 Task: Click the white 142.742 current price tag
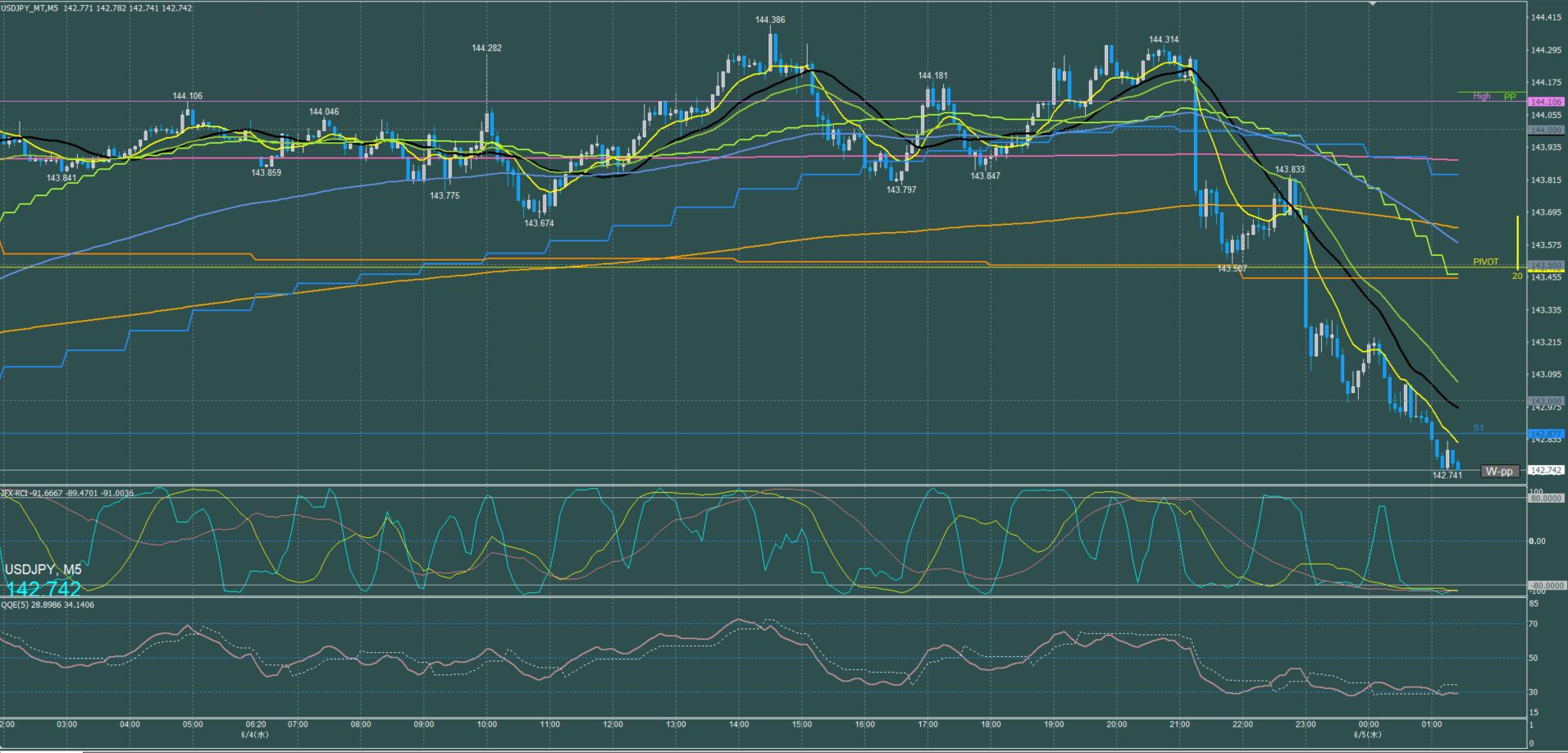(x=1547, y=470)
